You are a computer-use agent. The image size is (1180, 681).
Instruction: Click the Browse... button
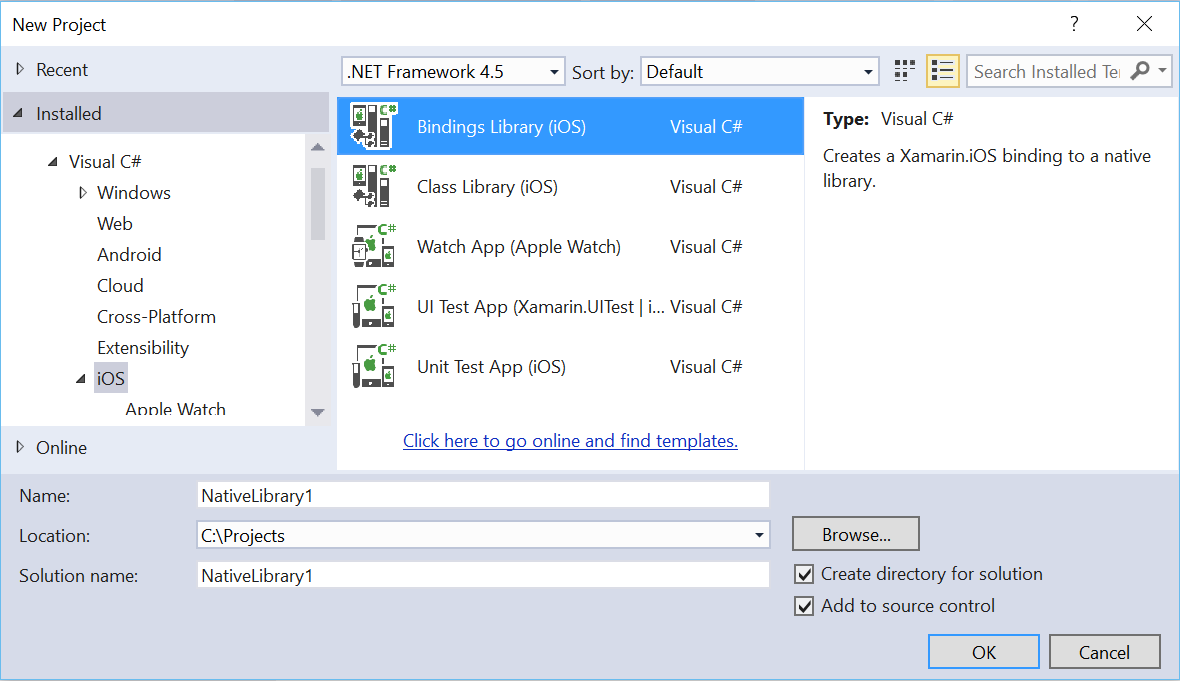click(856, 534)
